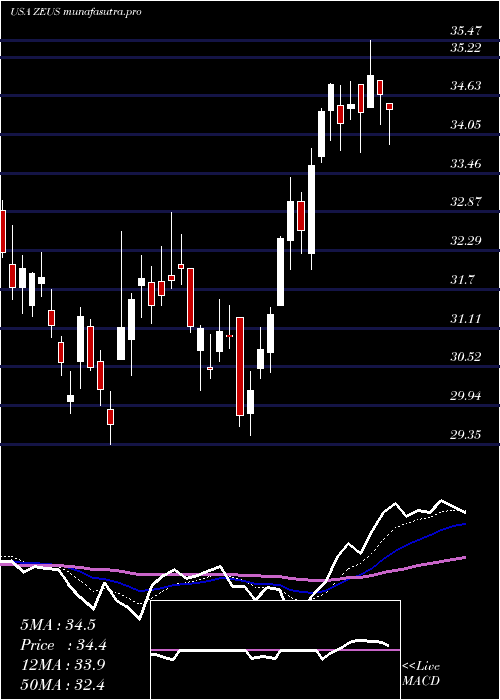
Task: Click the 31.7 price level label
Action: 462,280
